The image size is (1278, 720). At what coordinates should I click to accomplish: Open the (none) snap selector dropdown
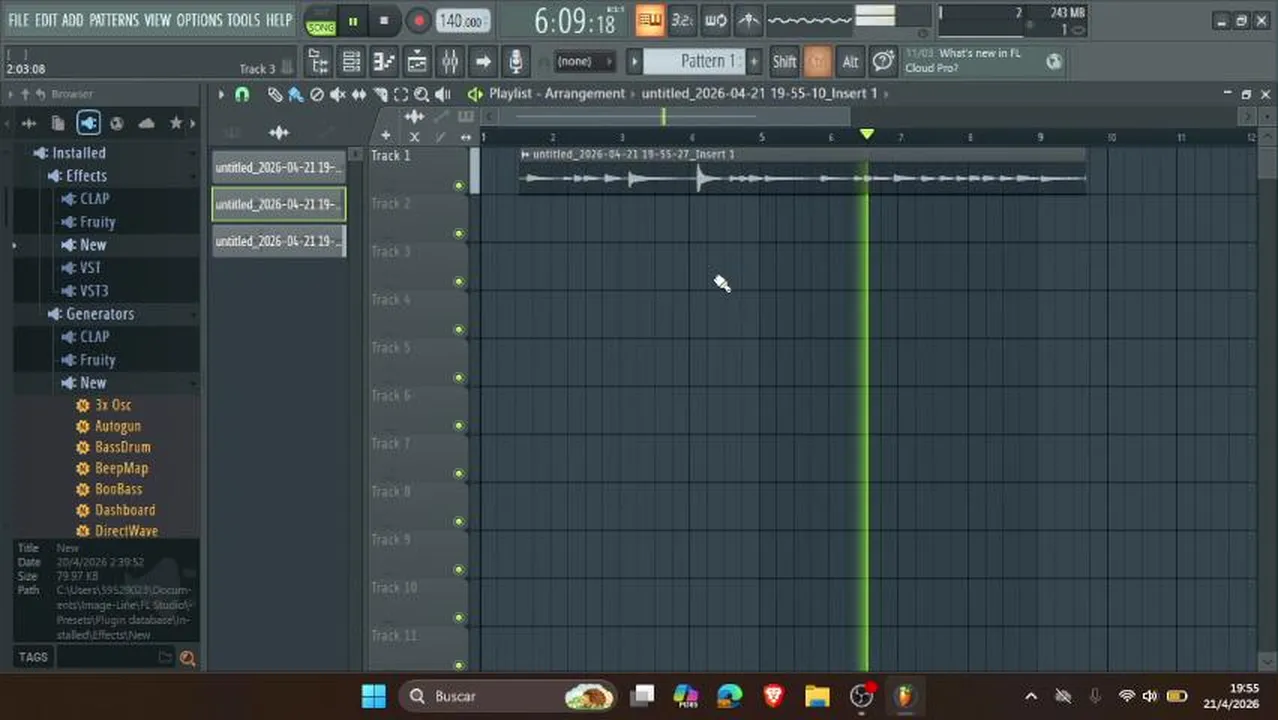pos(586,61)
